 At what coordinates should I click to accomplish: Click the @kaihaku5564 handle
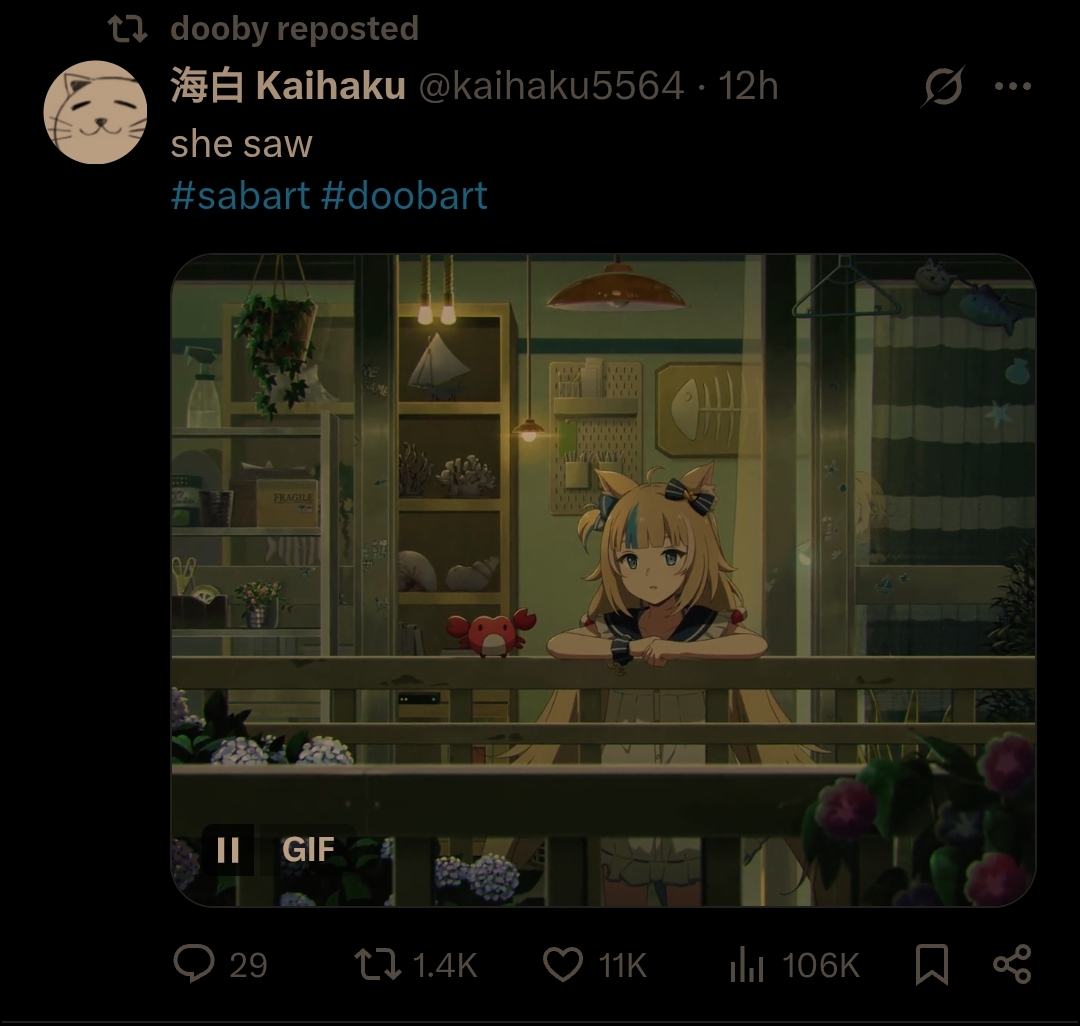551,86
